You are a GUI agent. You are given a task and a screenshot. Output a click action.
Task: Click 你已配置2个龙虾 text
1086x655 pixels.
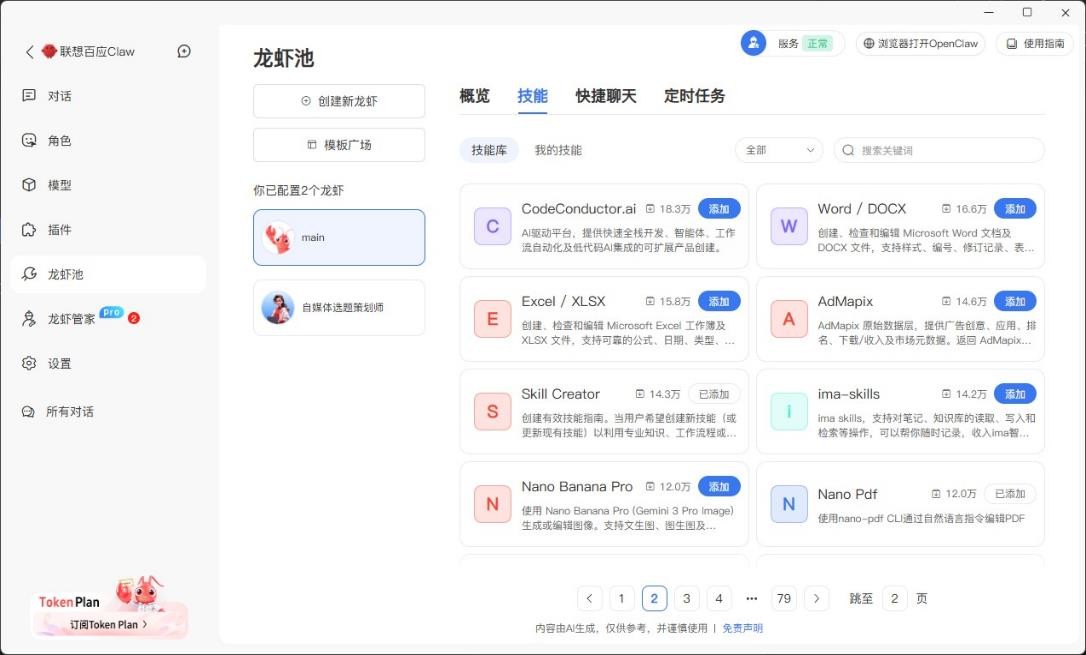tap(299, 190)
